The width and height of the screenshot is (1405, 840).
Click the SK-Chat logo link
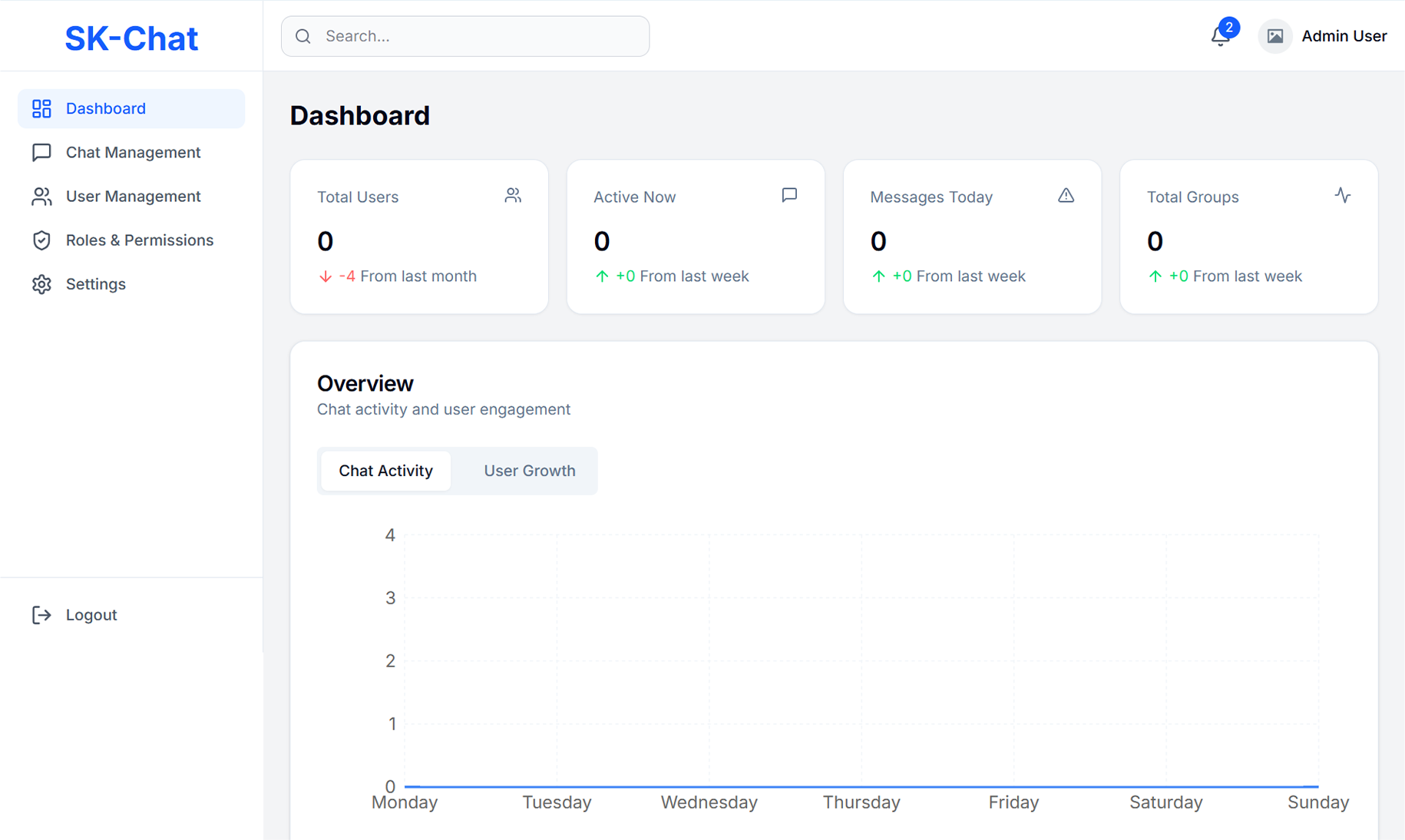131,38
